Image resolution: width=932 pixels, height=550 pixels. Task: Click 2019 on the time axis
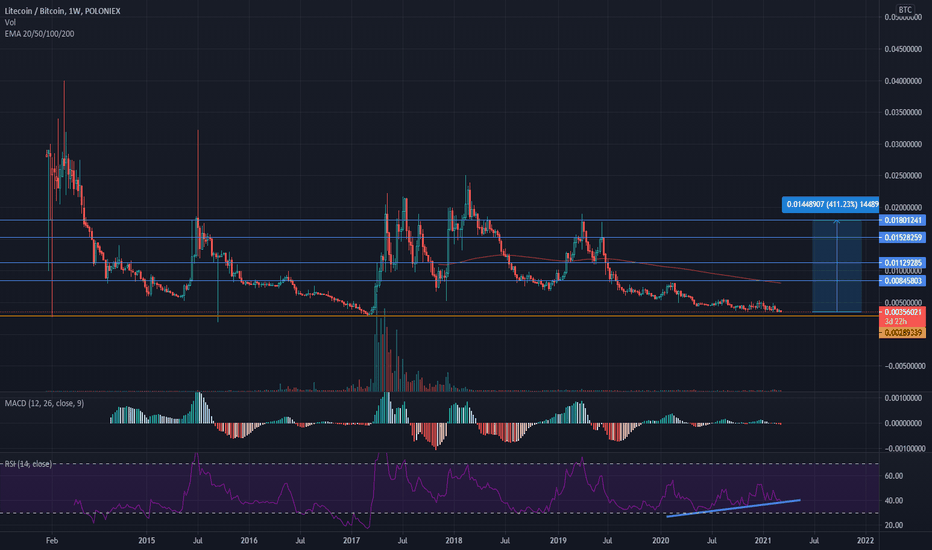pos(558,540)
